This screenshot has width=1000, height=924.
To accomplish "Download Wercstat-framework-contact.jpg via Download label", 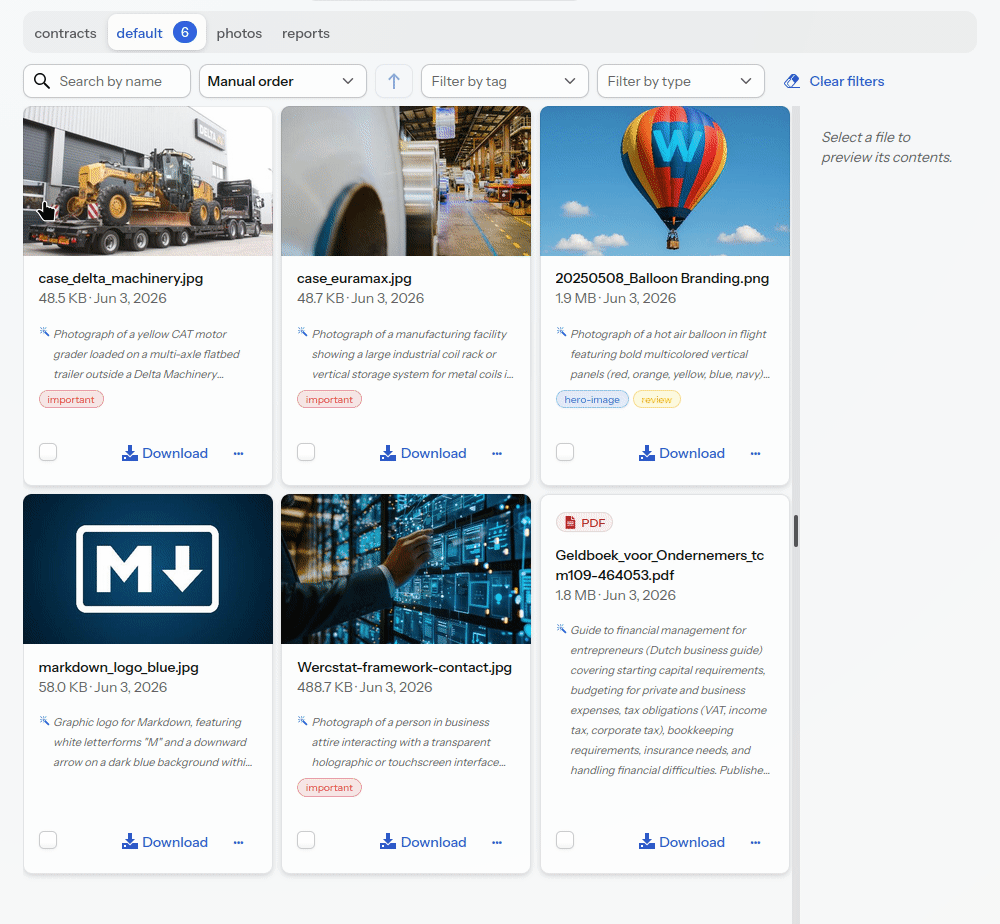I will [434, 842].
